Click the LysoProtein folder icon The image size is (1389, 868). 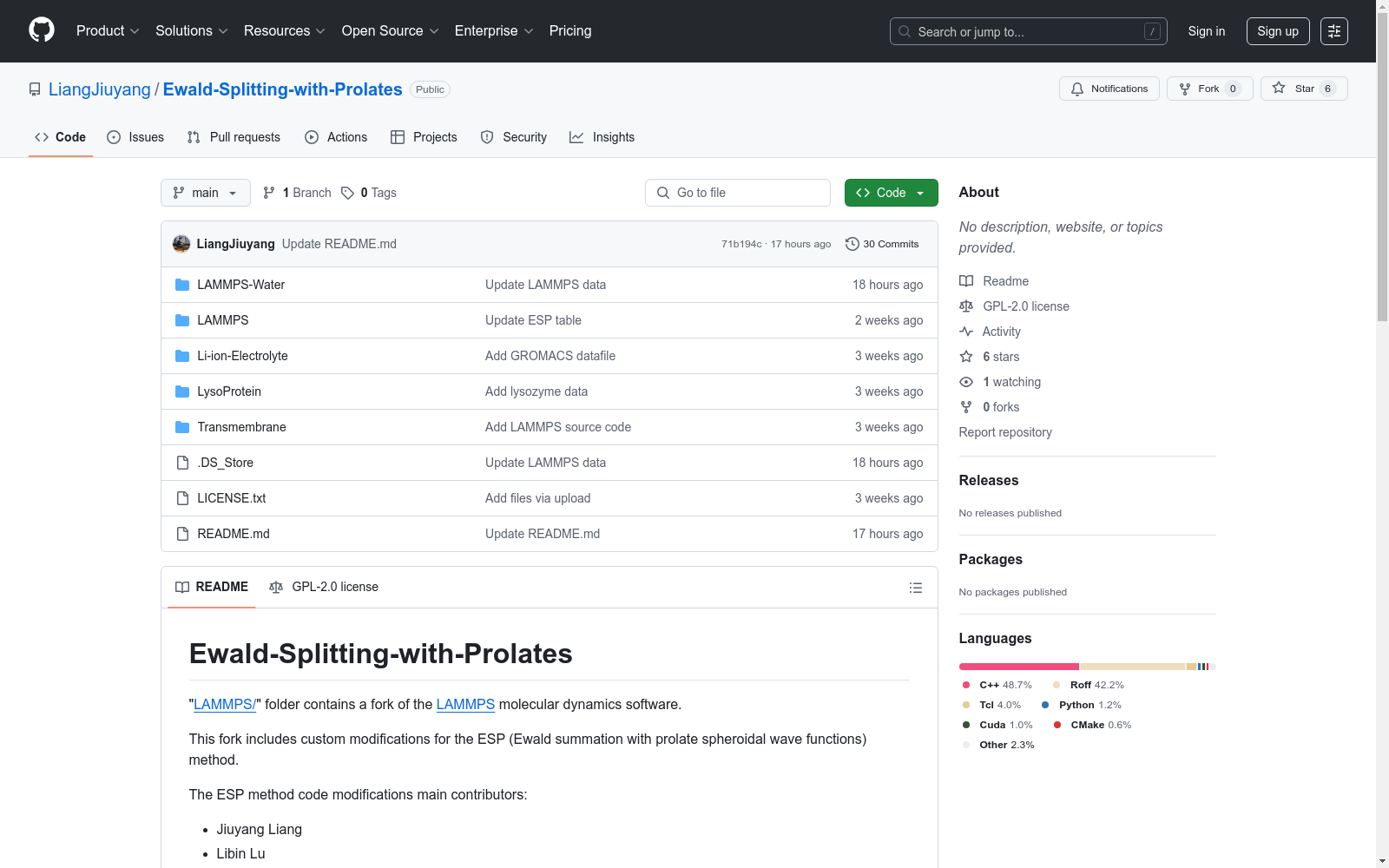pyautogui.click(x=182, y=391)
